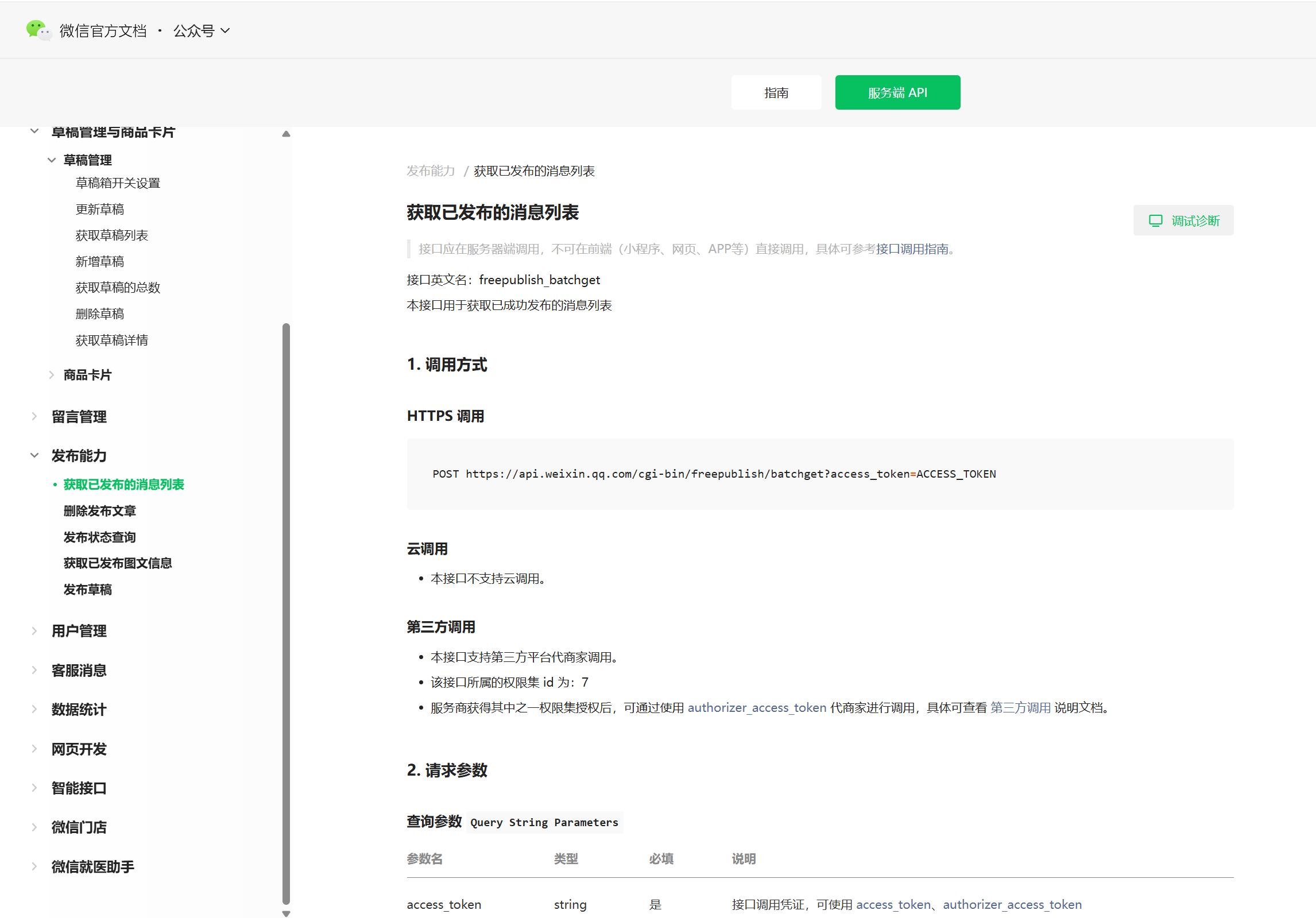Image resolution: width=1316 pixels, height=918 pixels.
Task: Select 删除发布文章 in the sidebar
Action: click(x=99, y=511)
